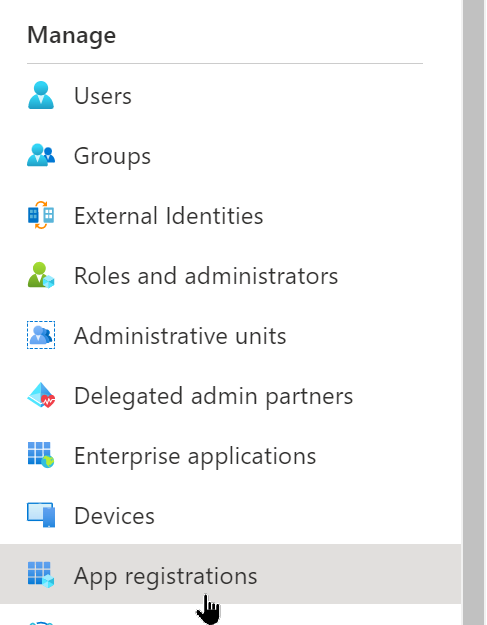Click the Administrative units icon
This screenshot has width=487, height=625.
[41, 335]
